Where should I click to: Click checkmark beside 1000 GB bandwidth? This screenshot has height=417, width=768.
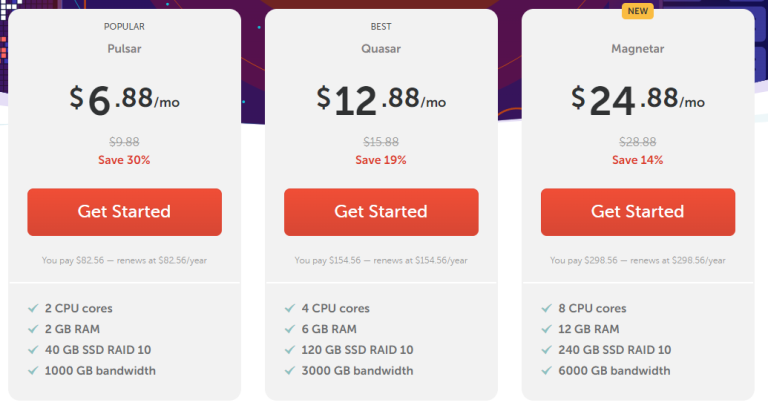pos(33,370)
